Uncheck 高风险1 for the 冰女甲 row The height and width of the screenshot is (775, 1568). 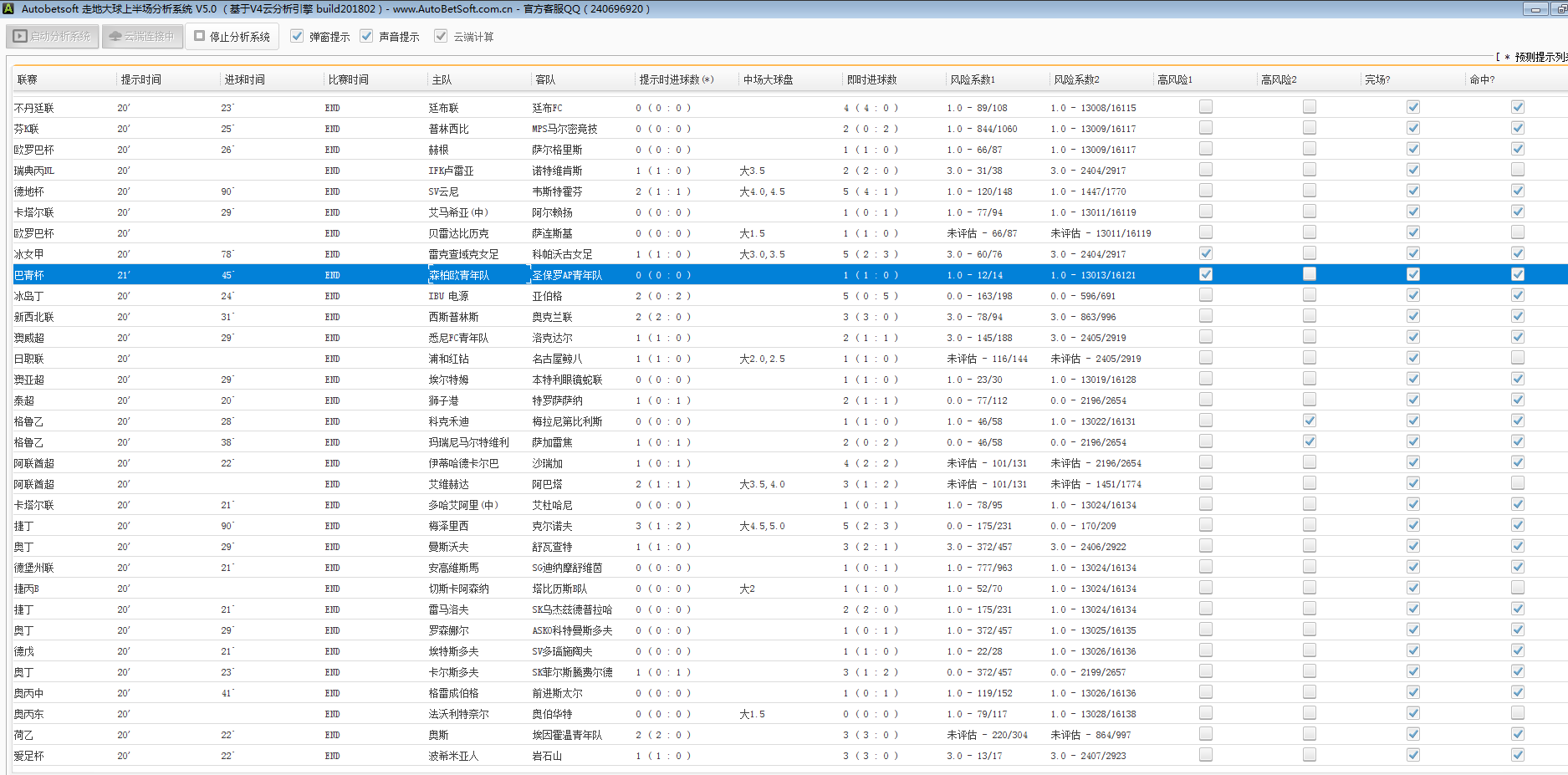(1205, 253)
